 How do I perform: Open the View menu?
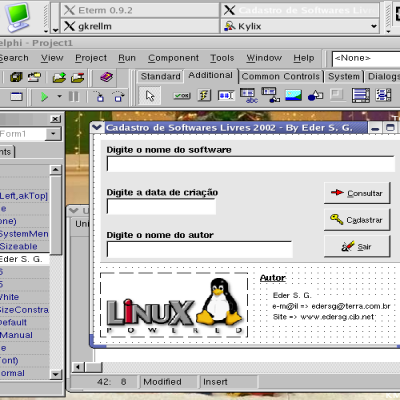click(x=52, y=58)
